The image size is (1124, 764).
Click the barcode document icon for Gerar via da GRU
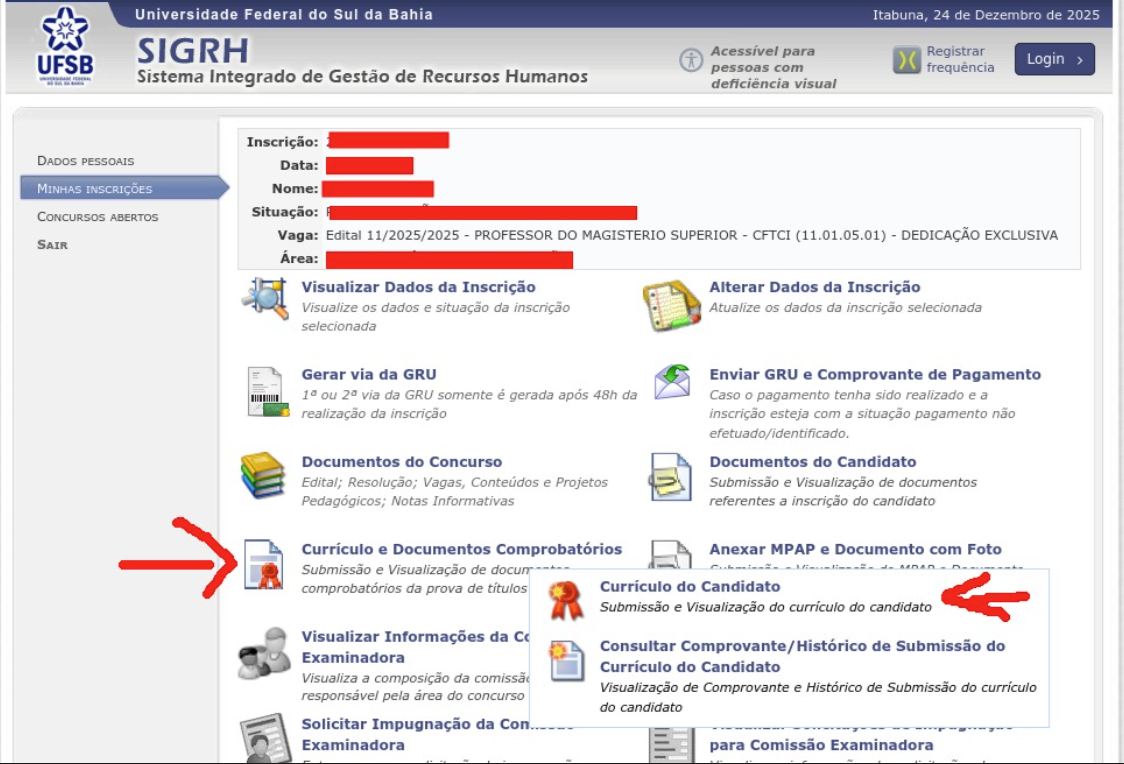pyautogui.click(x=266, y=391)
